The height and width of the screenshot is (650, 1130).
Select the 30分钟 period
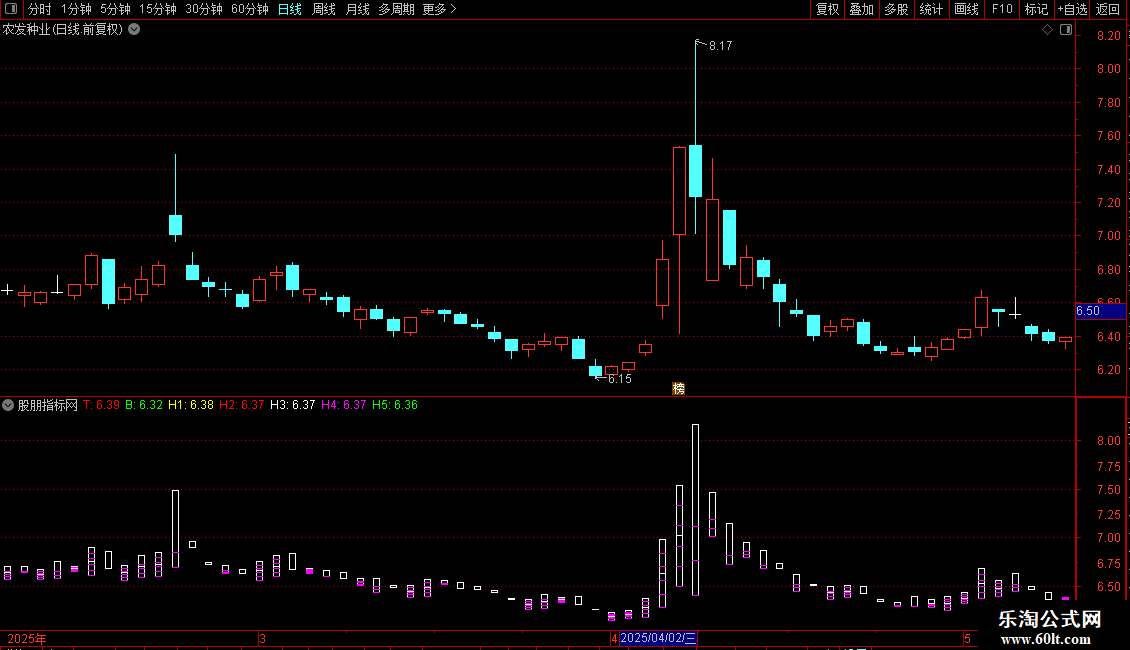click(204, 9)
